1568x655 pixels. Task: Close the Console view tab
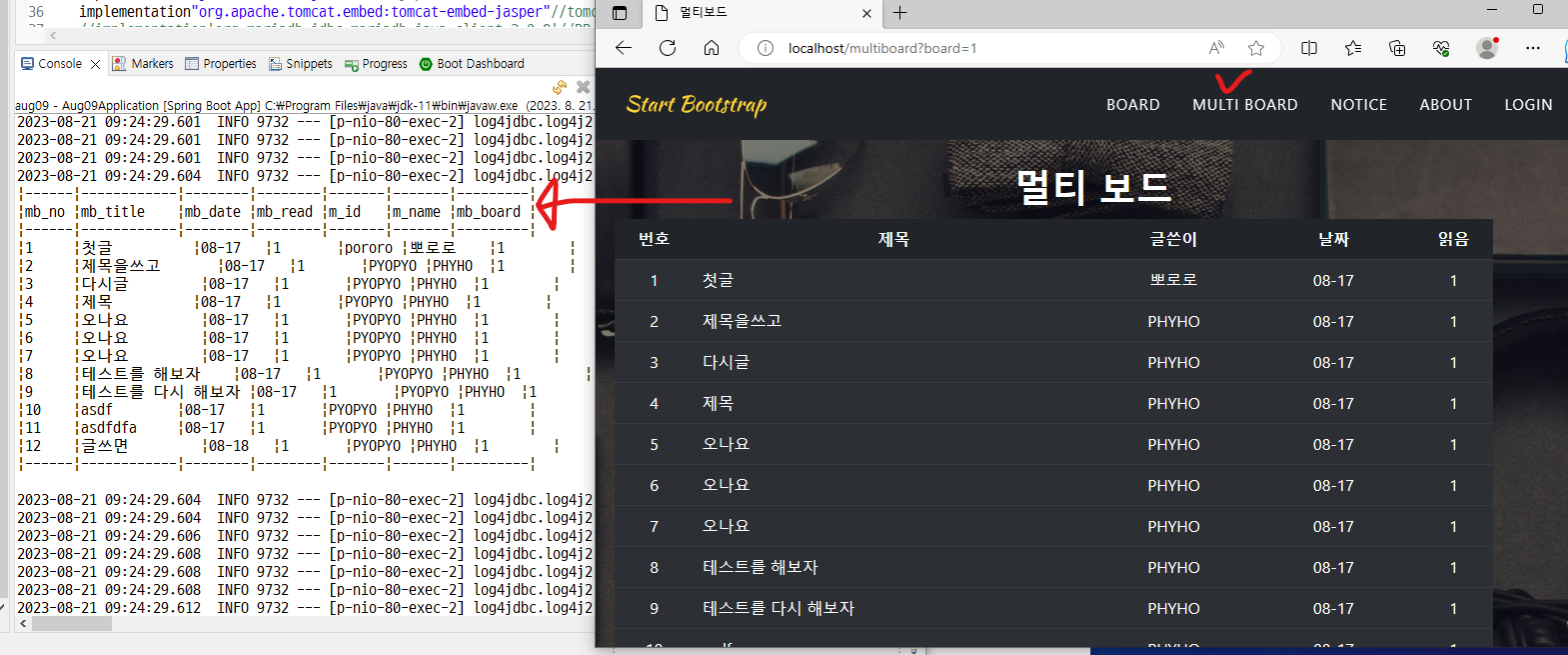click(95, 64)
